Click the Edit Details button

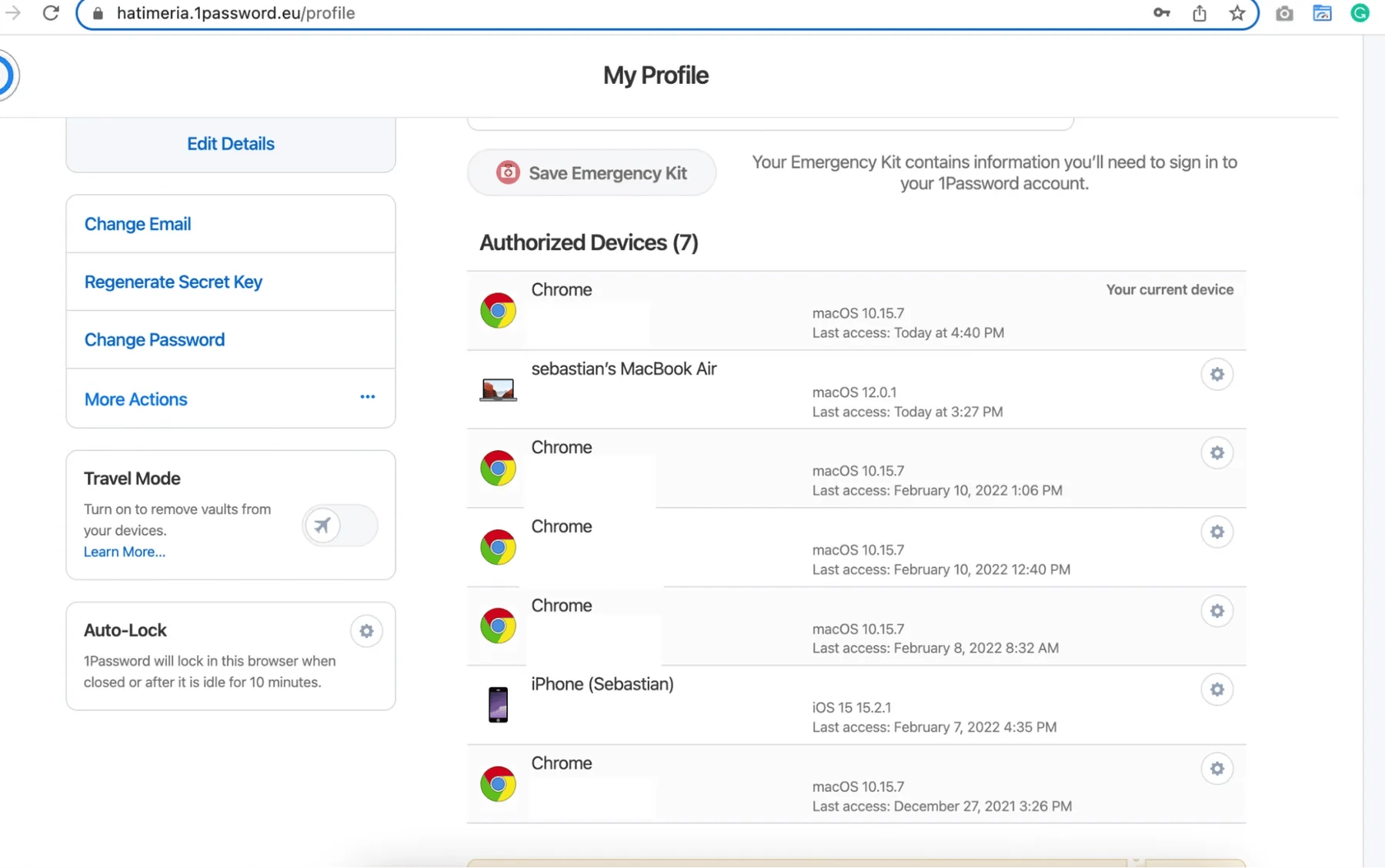[x=230, y=144]
